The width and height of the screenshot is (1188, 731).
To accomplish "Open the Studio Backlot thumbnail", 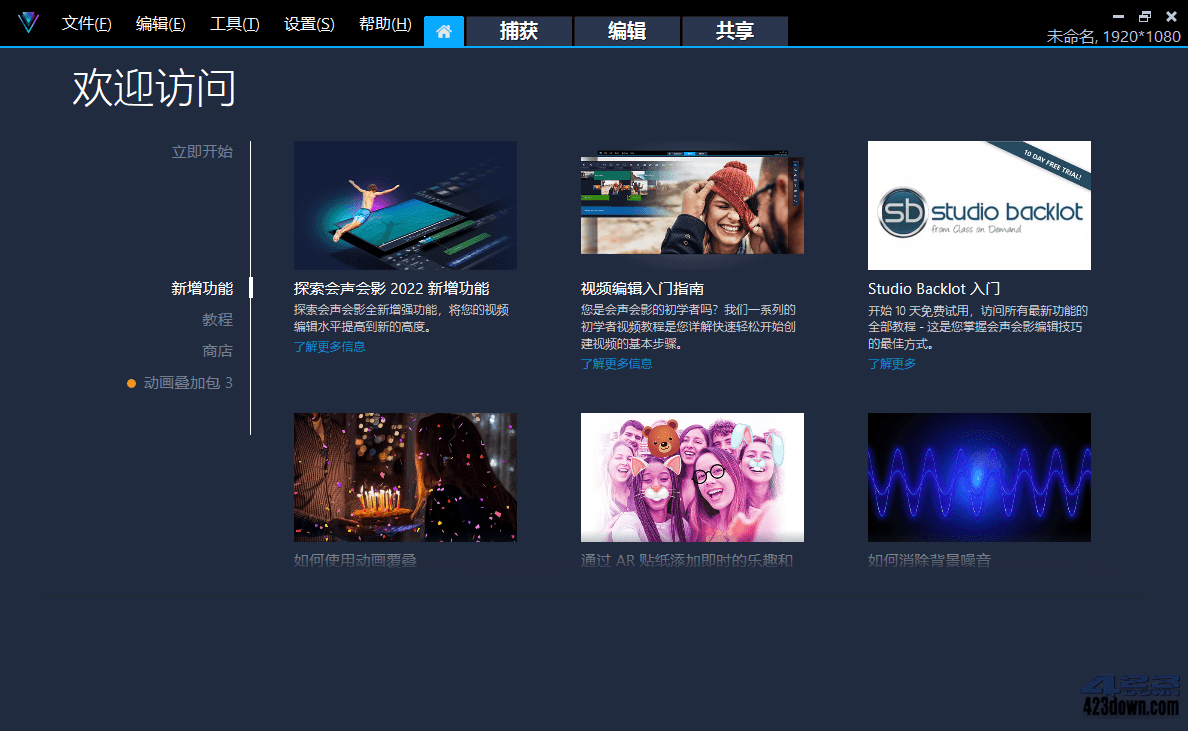I will click(979, 205).
